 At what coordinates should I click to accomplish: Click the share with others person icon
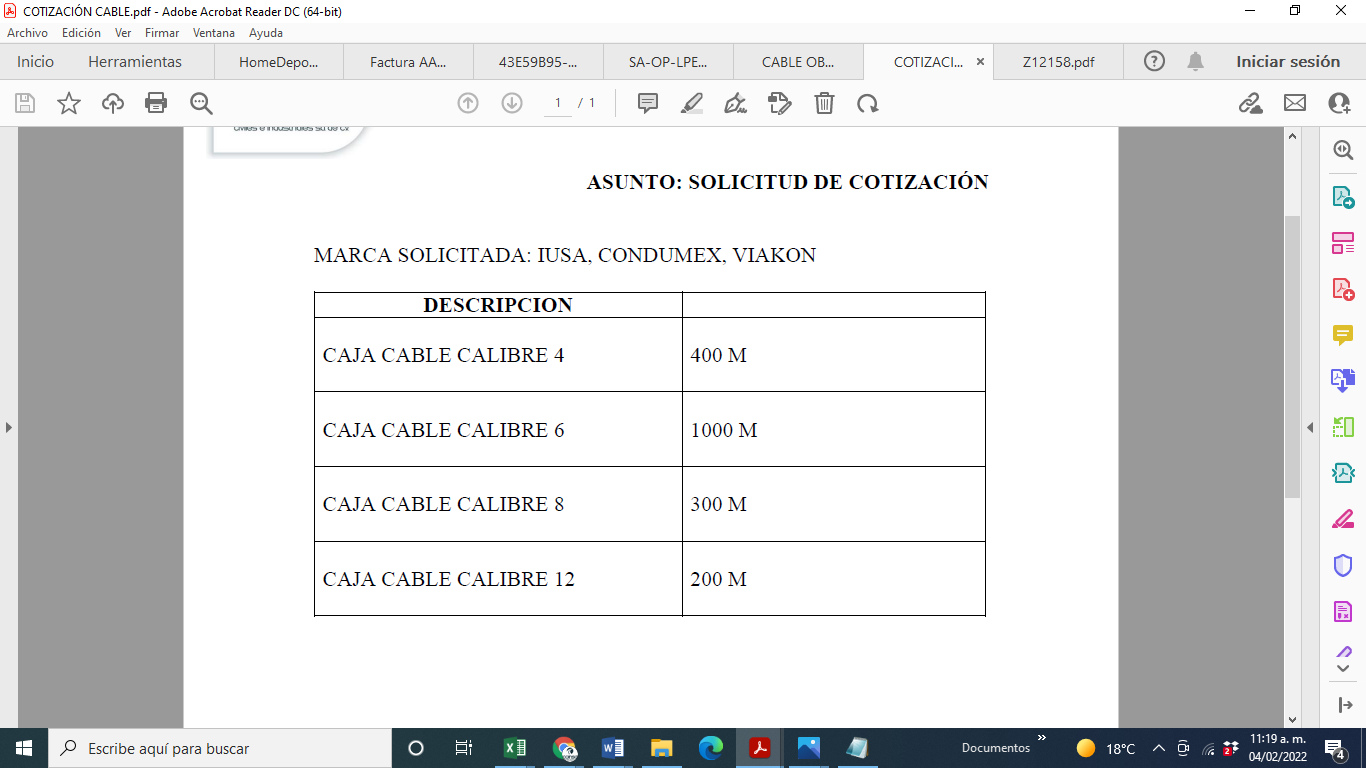coord(1339,103)
